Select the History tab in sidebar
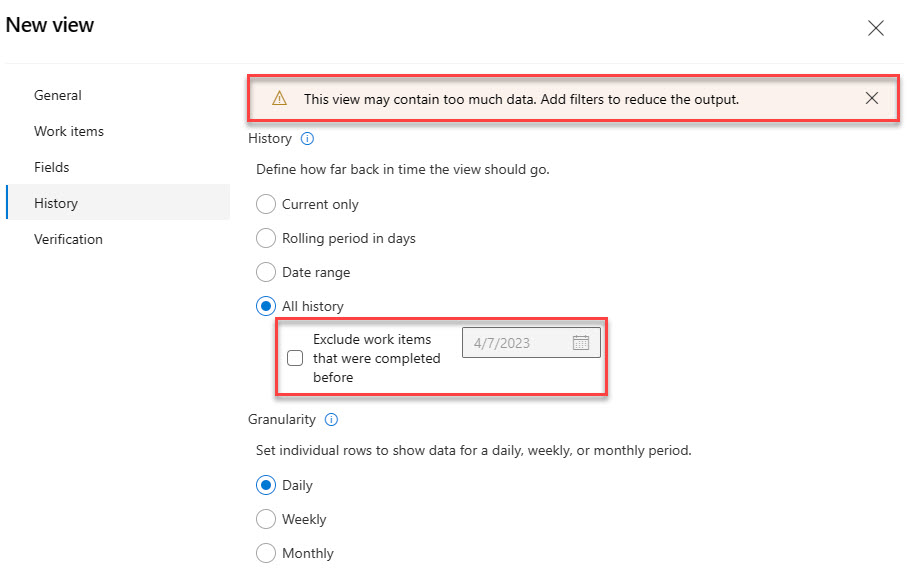The width and height of the screenshot is (910, 580). 56,203
